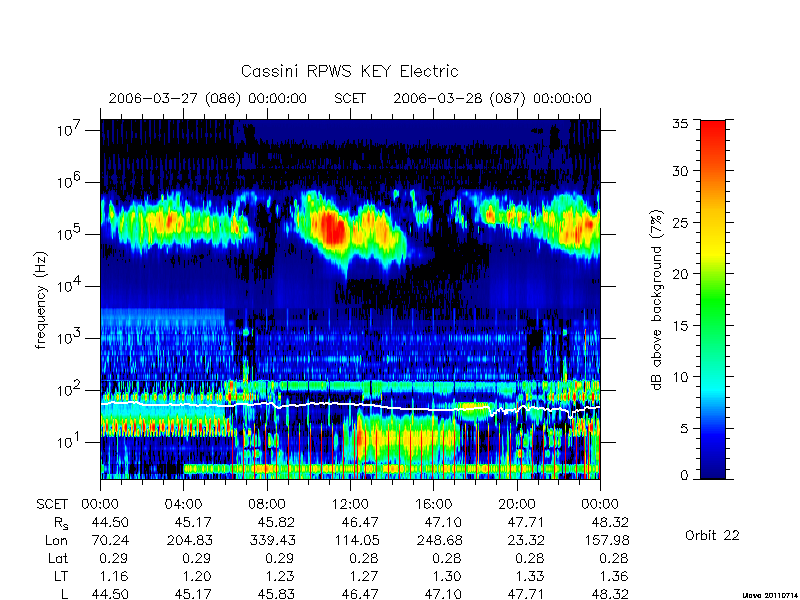Click the LT value 1.33

[530, 576]
